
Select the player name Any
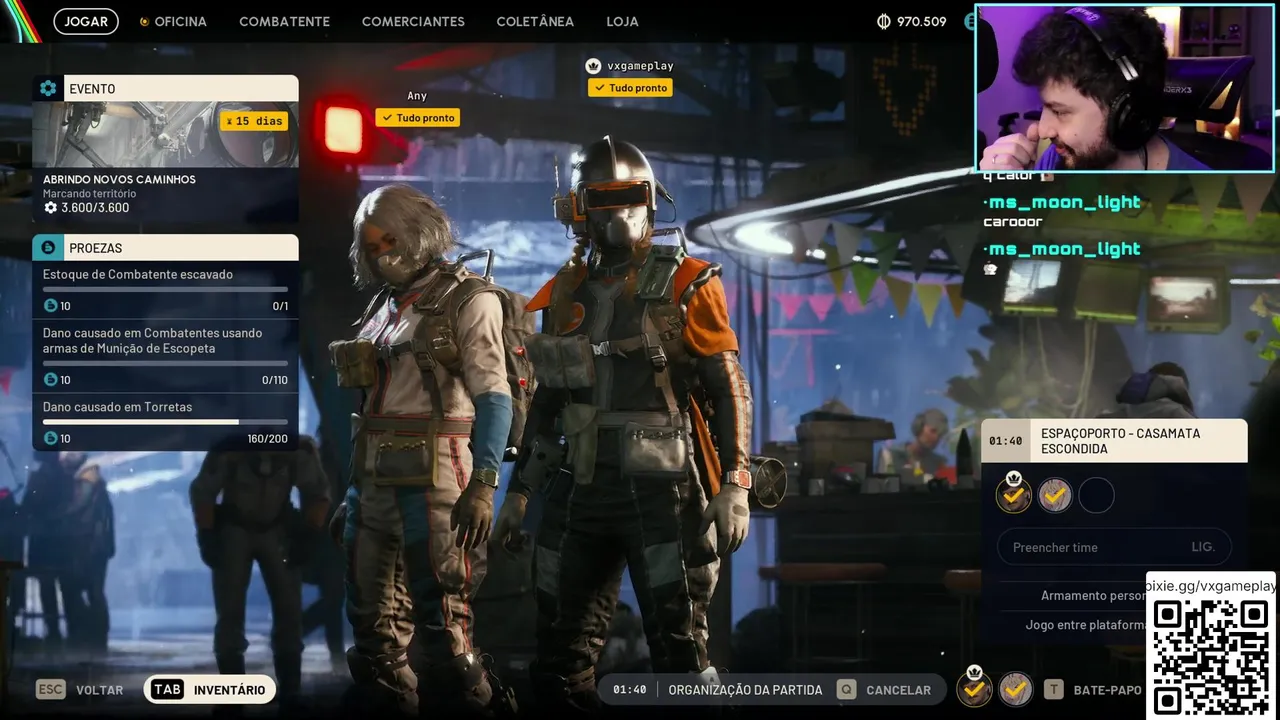point(417,96)
